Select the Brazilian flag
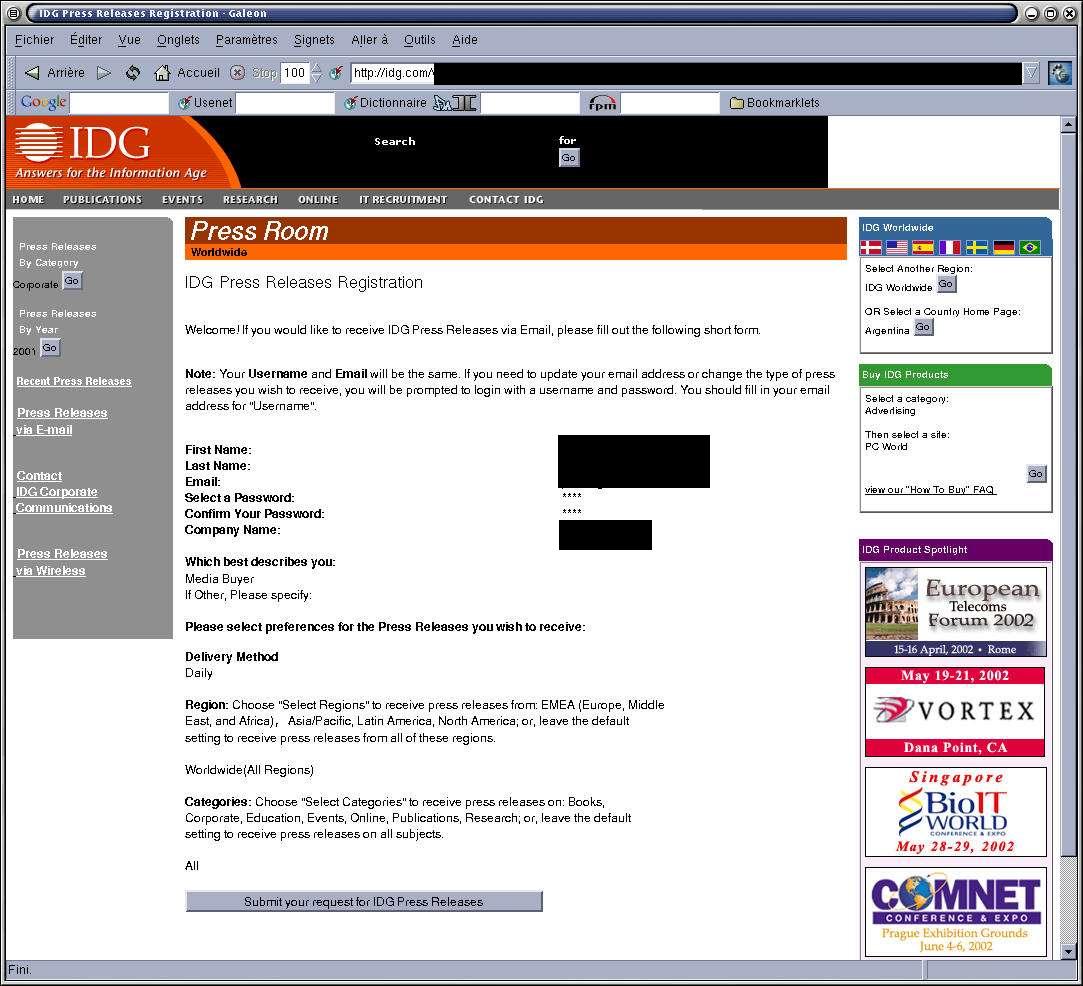This screenshot has width=1083, height=986. pyautogui.click(x=1030, y=247)
